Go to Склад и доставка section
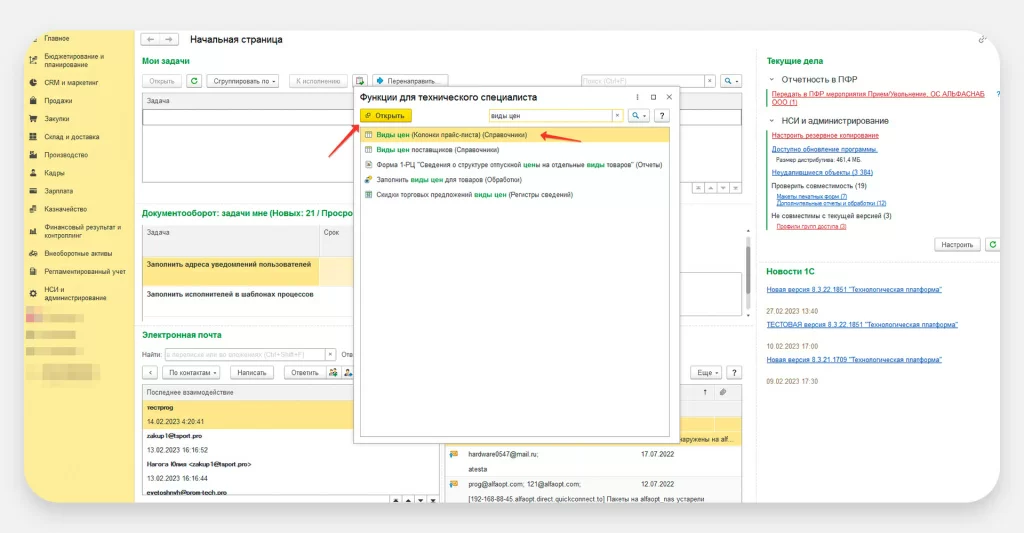The image size is (1024, 533). (71, 137)
